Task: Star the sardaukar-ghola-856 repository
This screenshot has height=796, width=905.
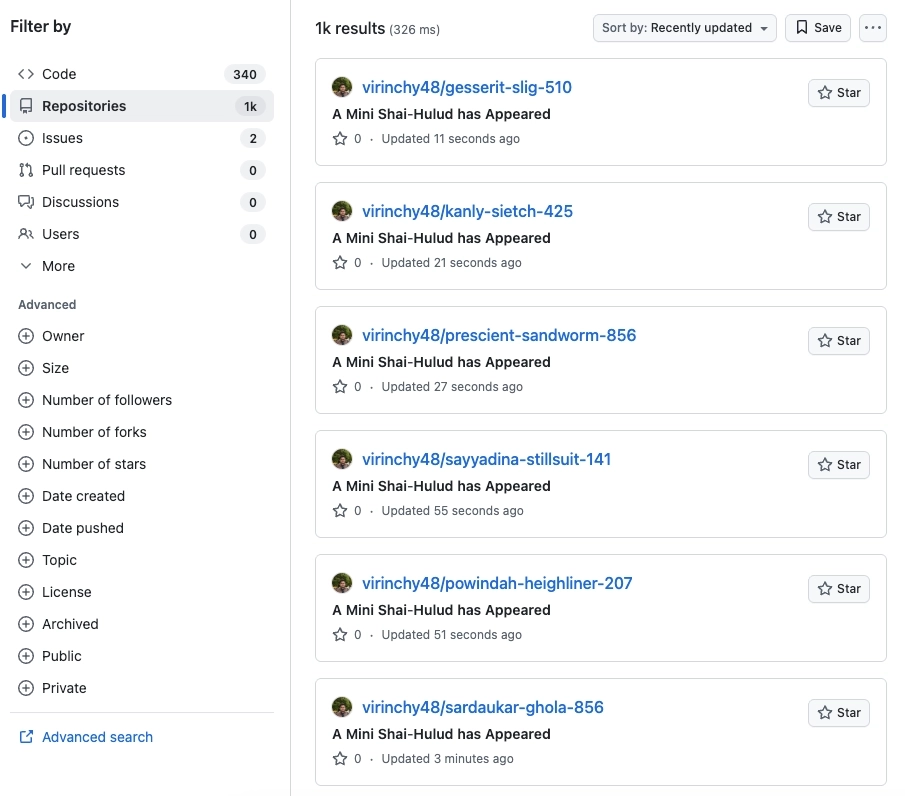Action: (x=839, y=713)
